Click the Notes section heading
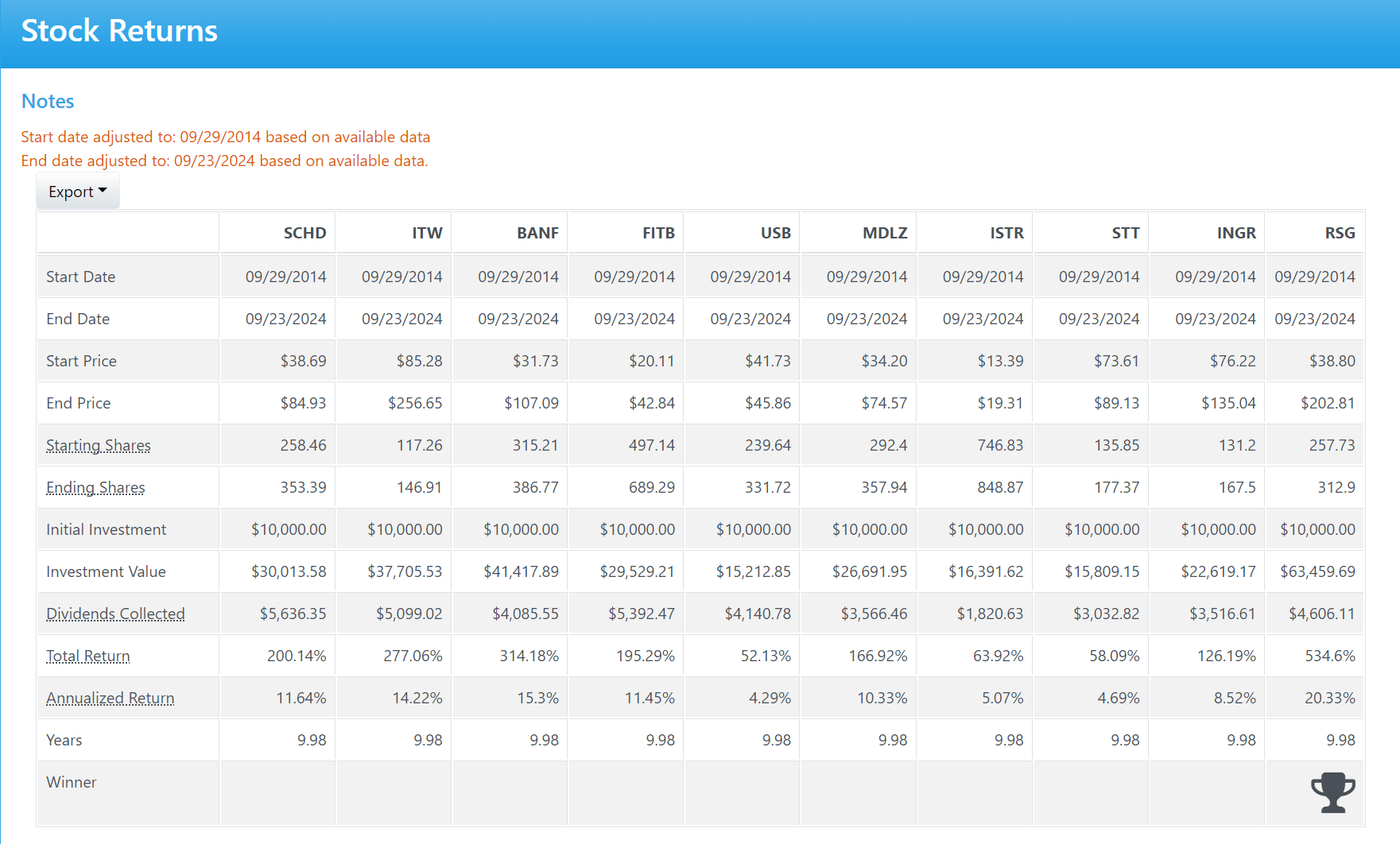The image size is (1400, 844). click(x=48, y=101)
